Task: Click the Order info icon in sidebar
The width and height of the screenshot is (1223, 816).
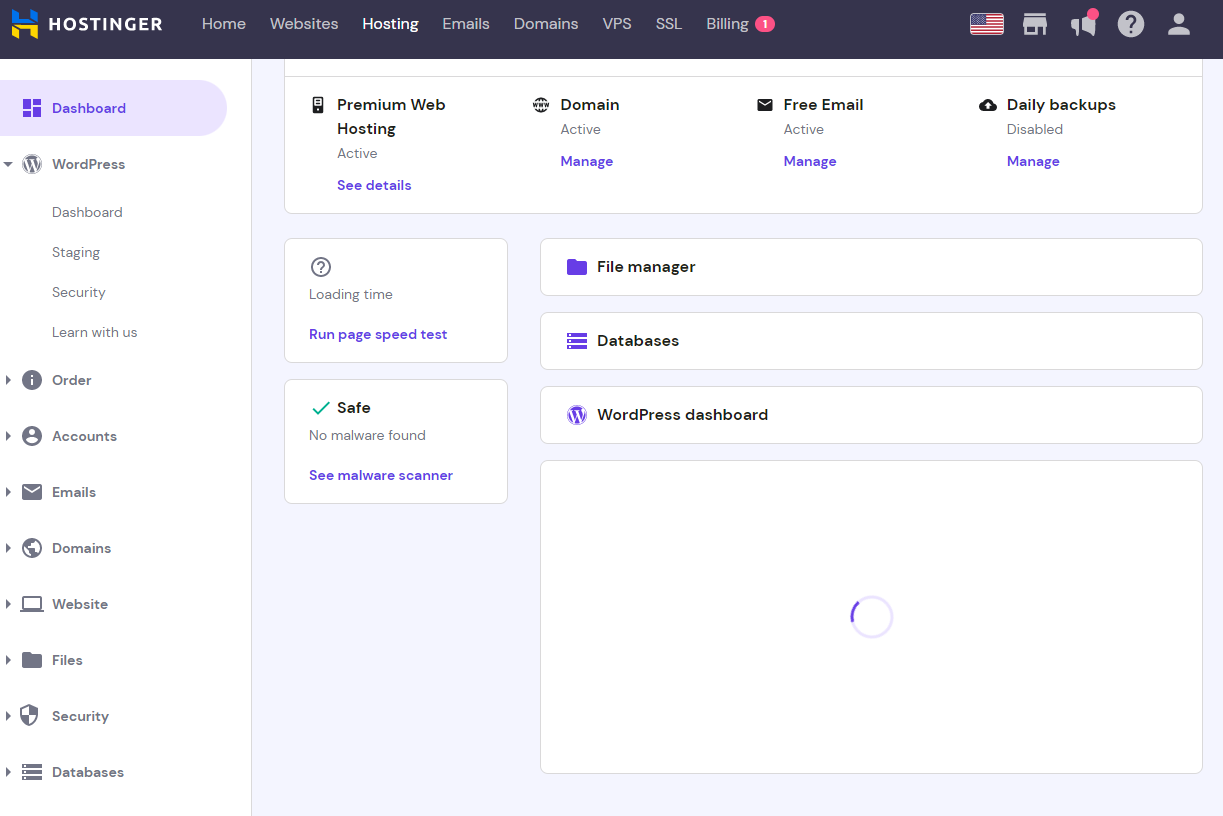Action: pyautogui.click(x=32, y=380)
